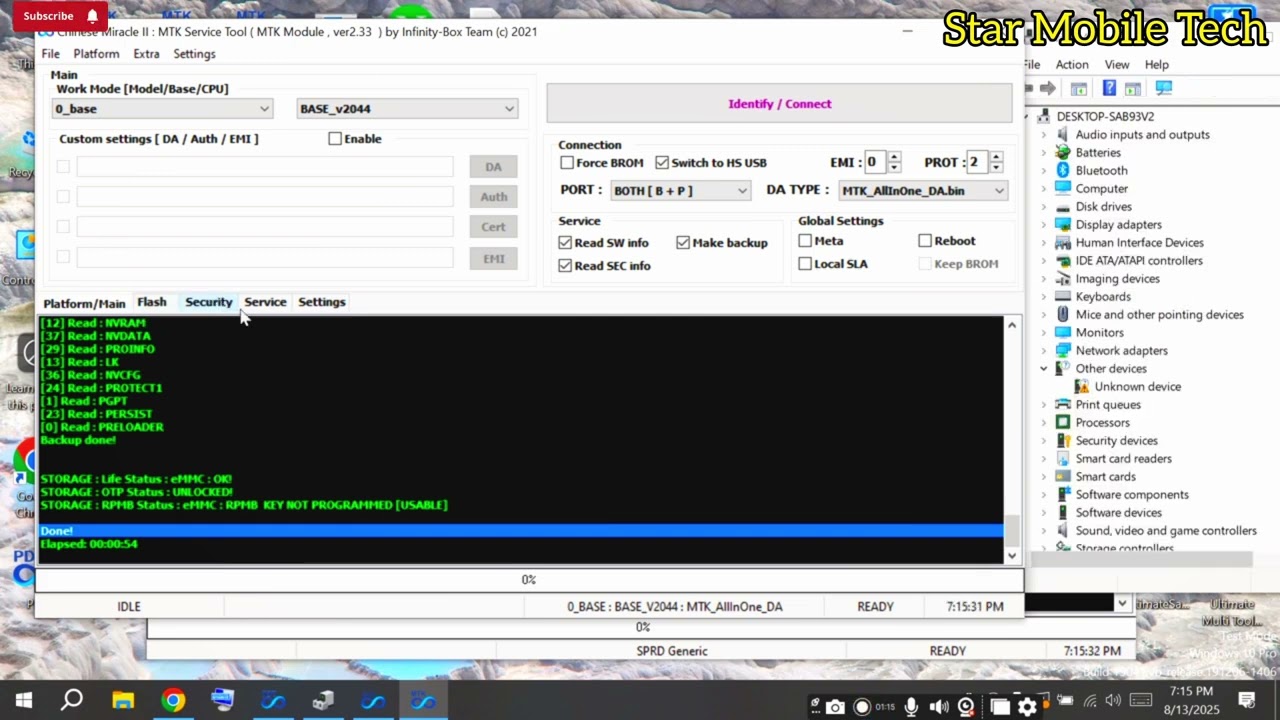Open Google Chrome from the taskbar
The height and width of the screenshot is (720, 1280).
(173, 701)
